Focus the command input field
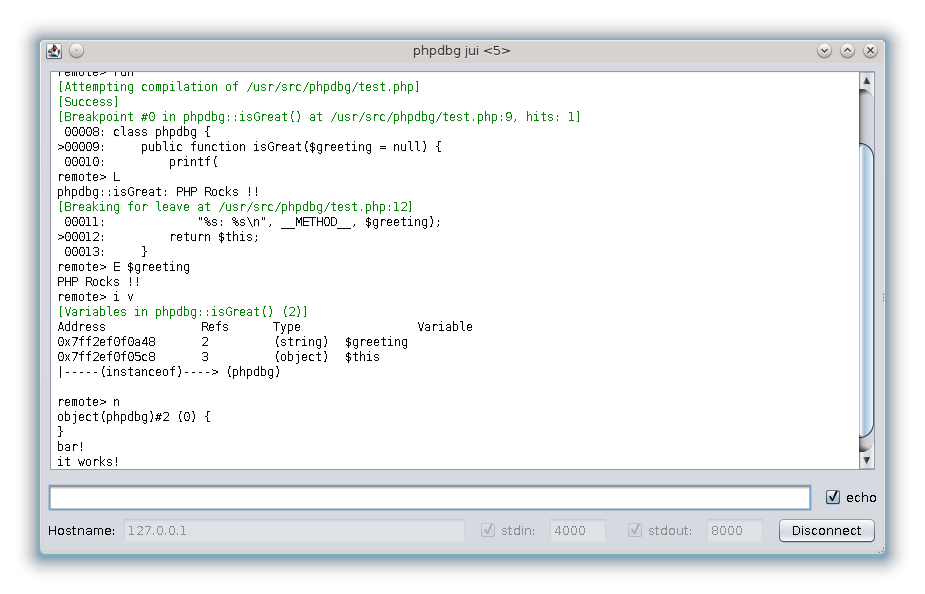This screenshot has width=925, height=594. coord(430,497)
